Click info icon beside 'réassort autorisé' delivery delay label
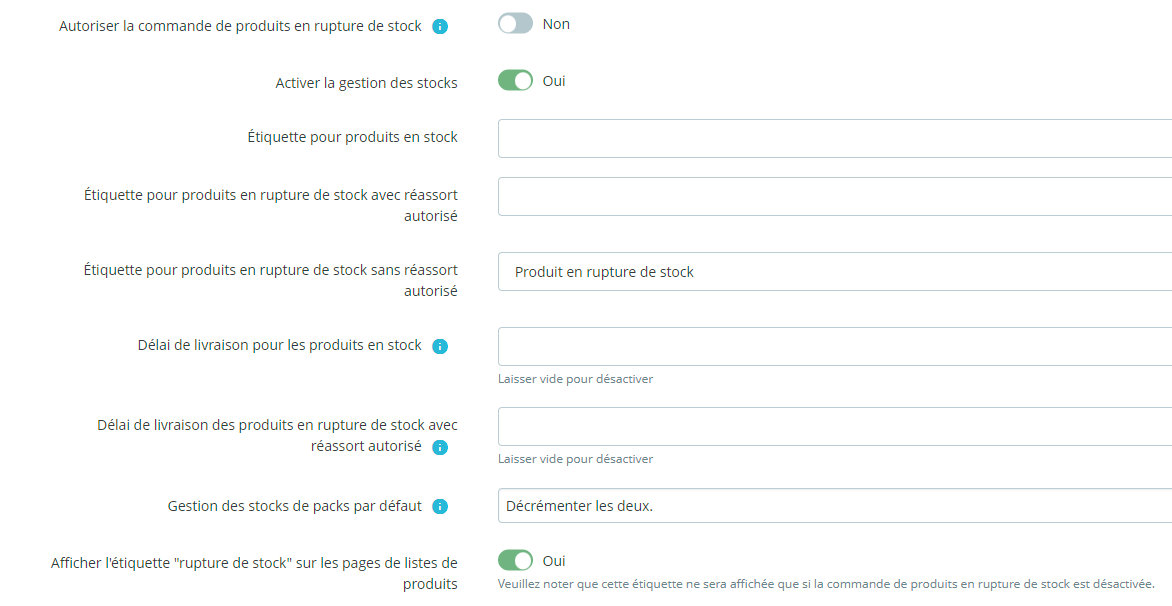The width and height of the screenshot is (1172, 606). coord(440,448)
